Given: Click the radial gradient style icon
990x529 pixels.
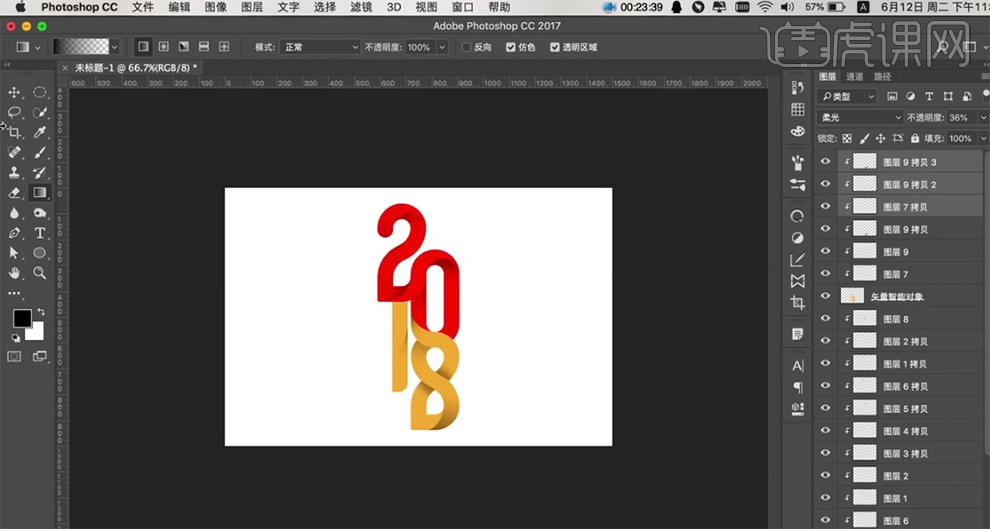Looking at the screenshot, I should click(163, 47).
